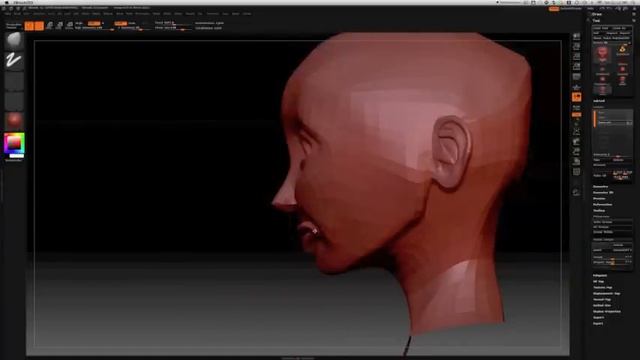Toggle PolyF polyframe display
The image size is (640, 360).
pyautogui.click(x=576, y=172)
